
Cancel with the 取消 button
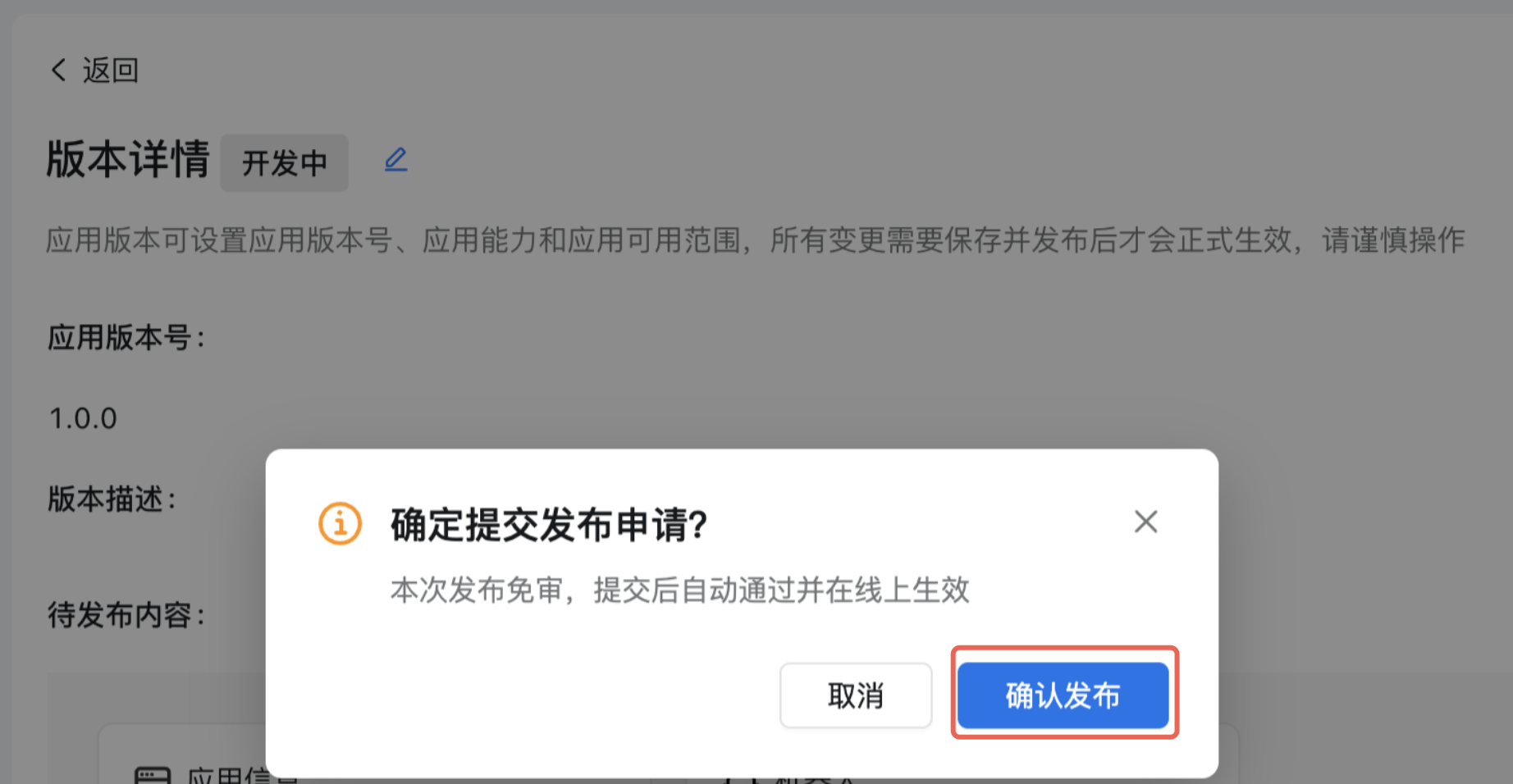(x=856, y=695)
